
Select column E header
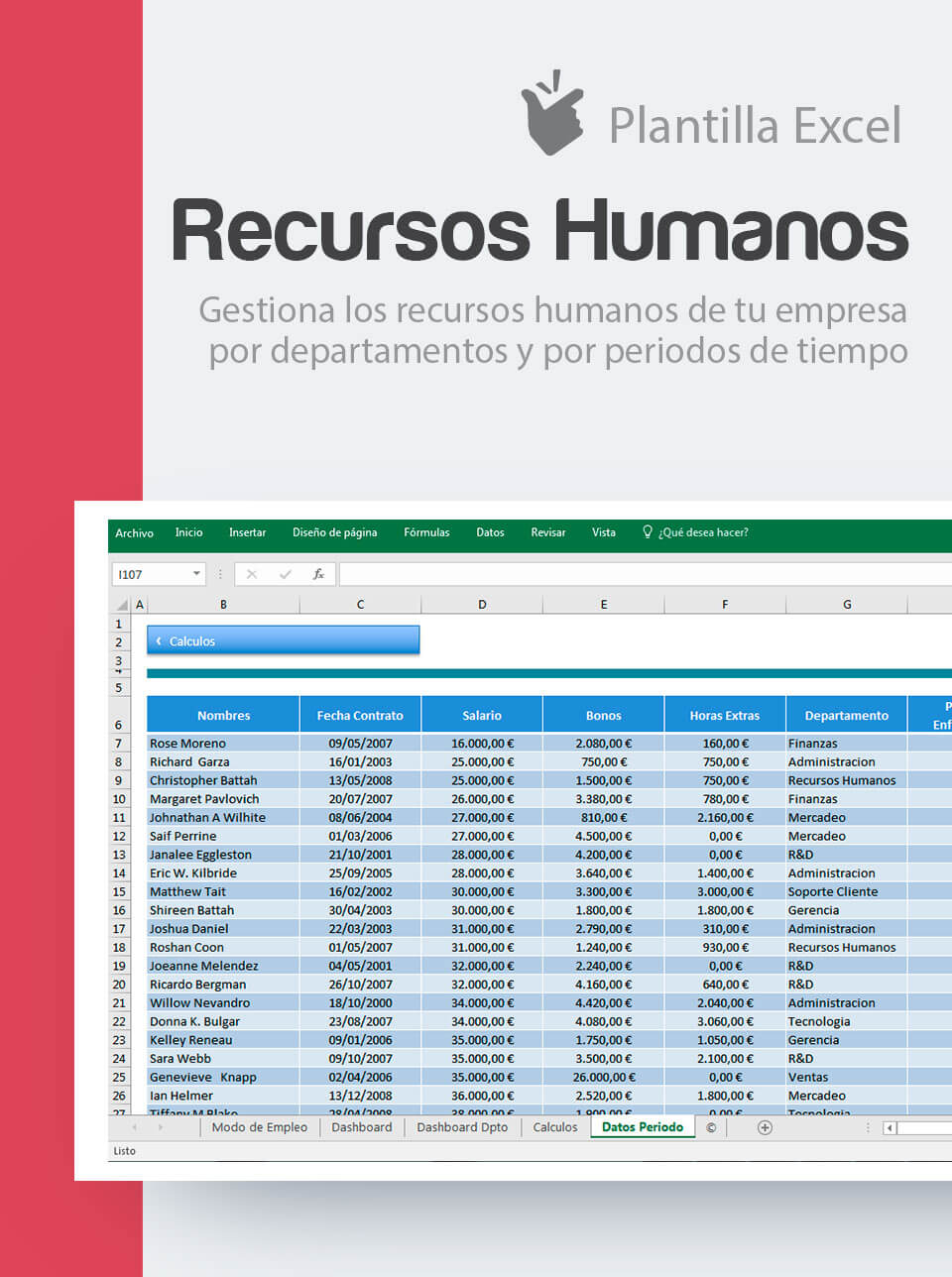(604, 605)
